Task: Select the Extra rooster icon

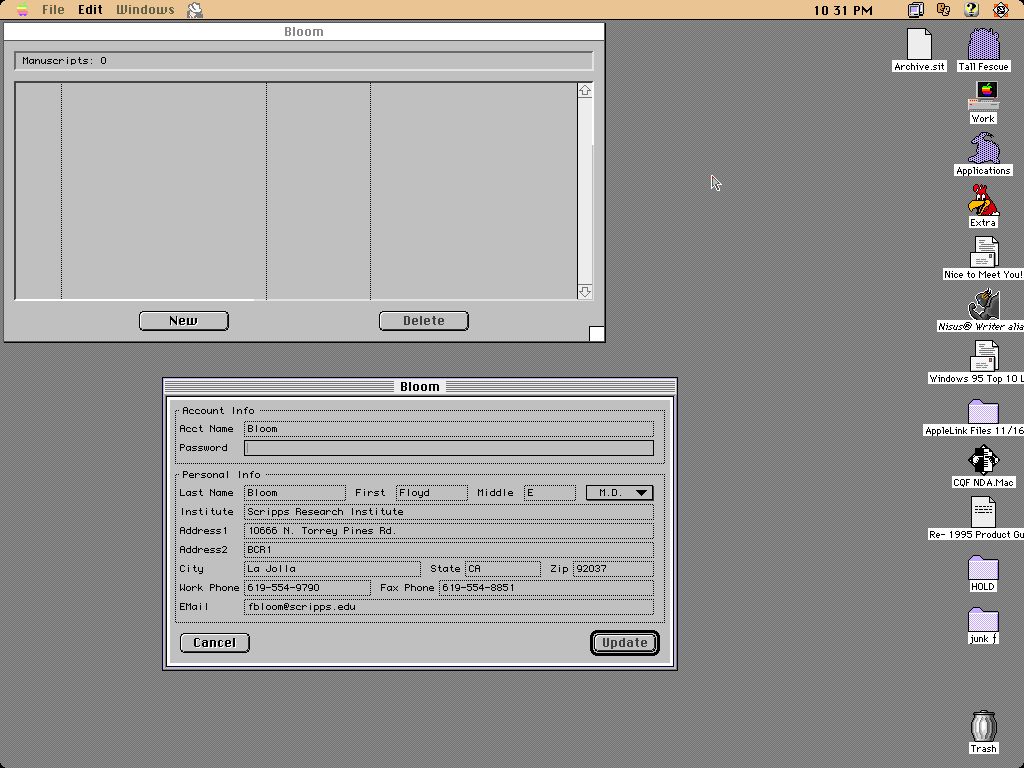Action: pos(984,201)
